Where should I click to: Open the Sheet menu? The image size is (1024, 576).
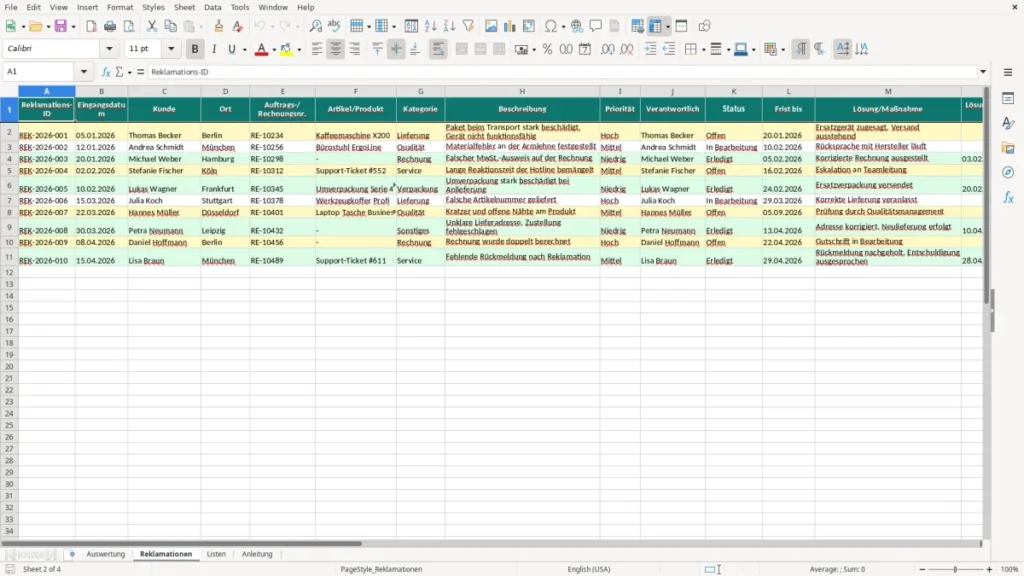pyautogui.click(x=184, y=7)
